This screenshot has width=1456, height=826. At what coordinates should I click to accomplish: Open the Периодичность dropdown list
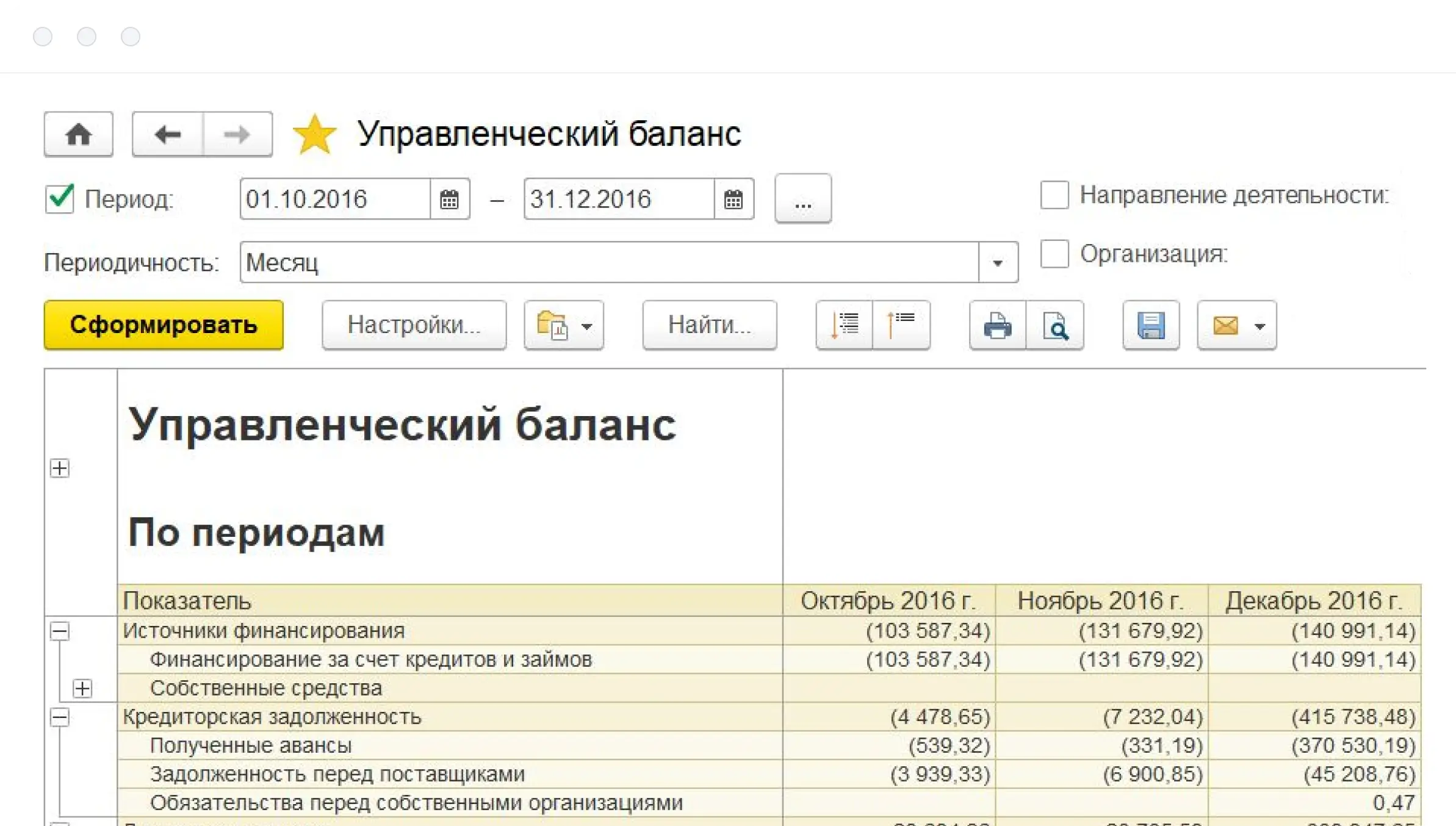998,263
